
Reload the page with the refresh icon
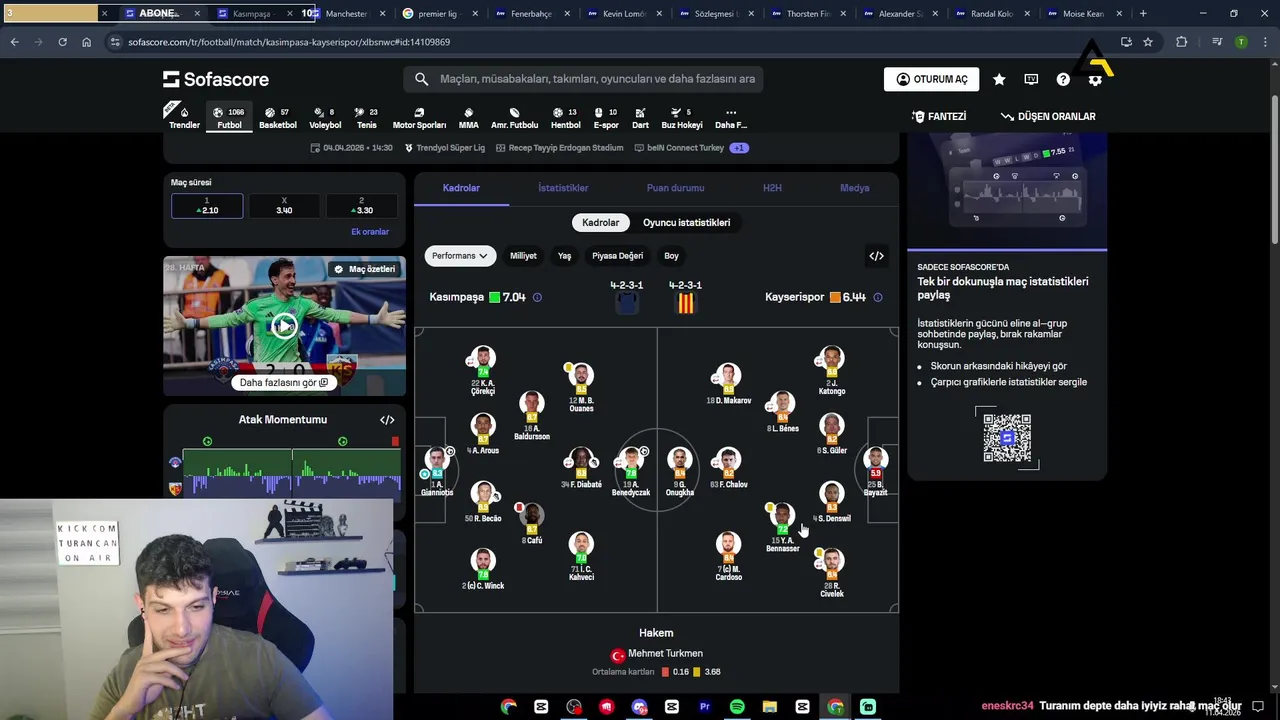[x=62, y=42]
